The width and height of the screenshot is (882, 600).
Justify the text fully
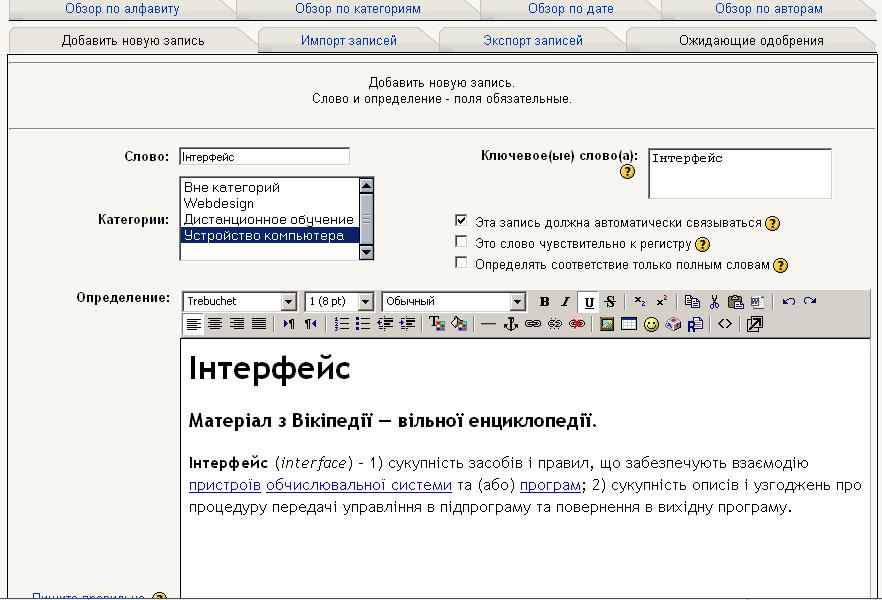pos(259,324)
